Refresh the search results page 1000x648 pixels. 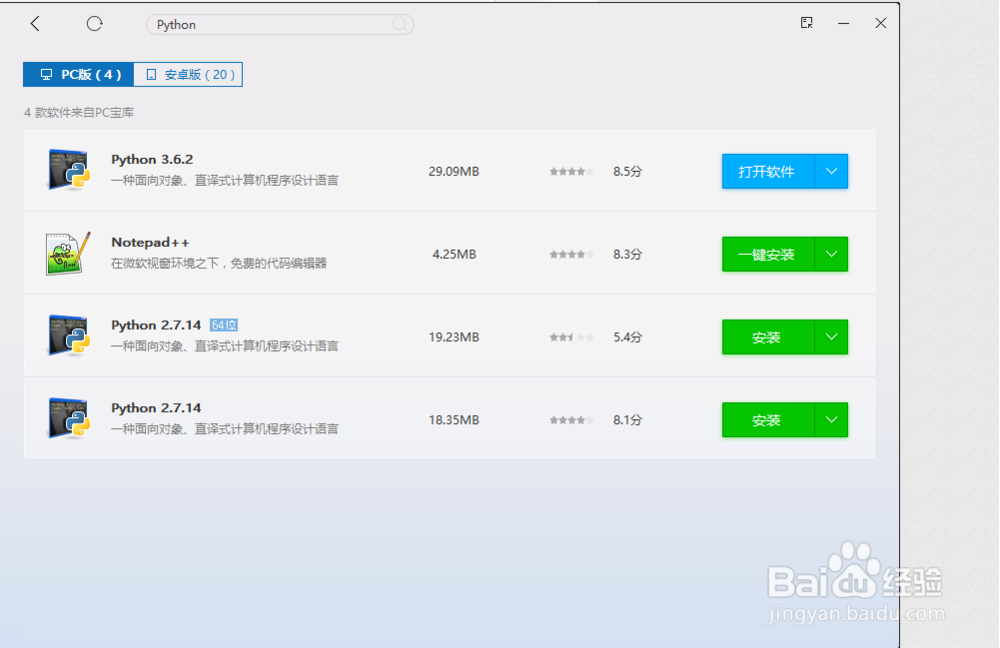pos(94,24)
